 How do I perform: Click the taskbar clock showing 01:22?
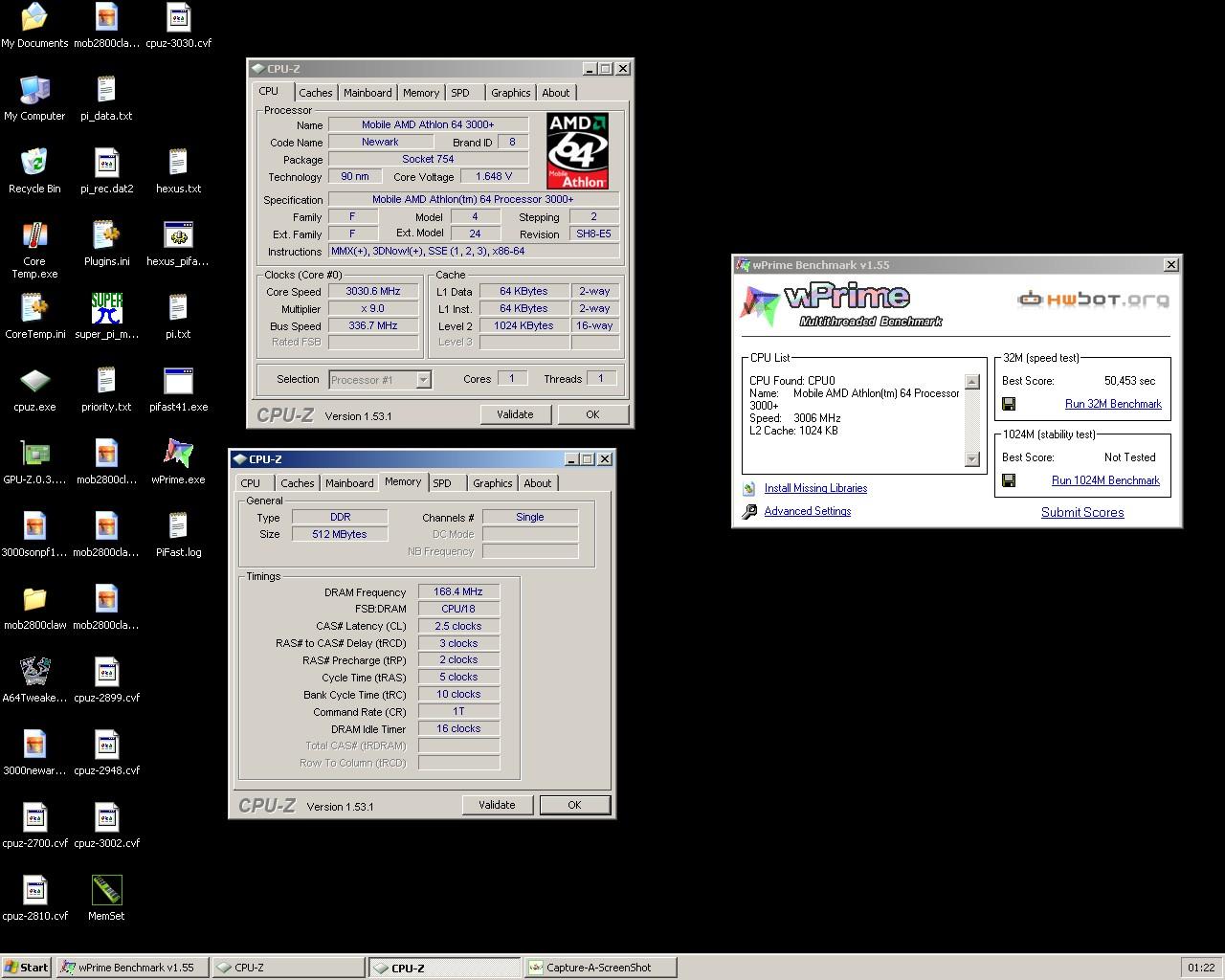point(1201,968)
